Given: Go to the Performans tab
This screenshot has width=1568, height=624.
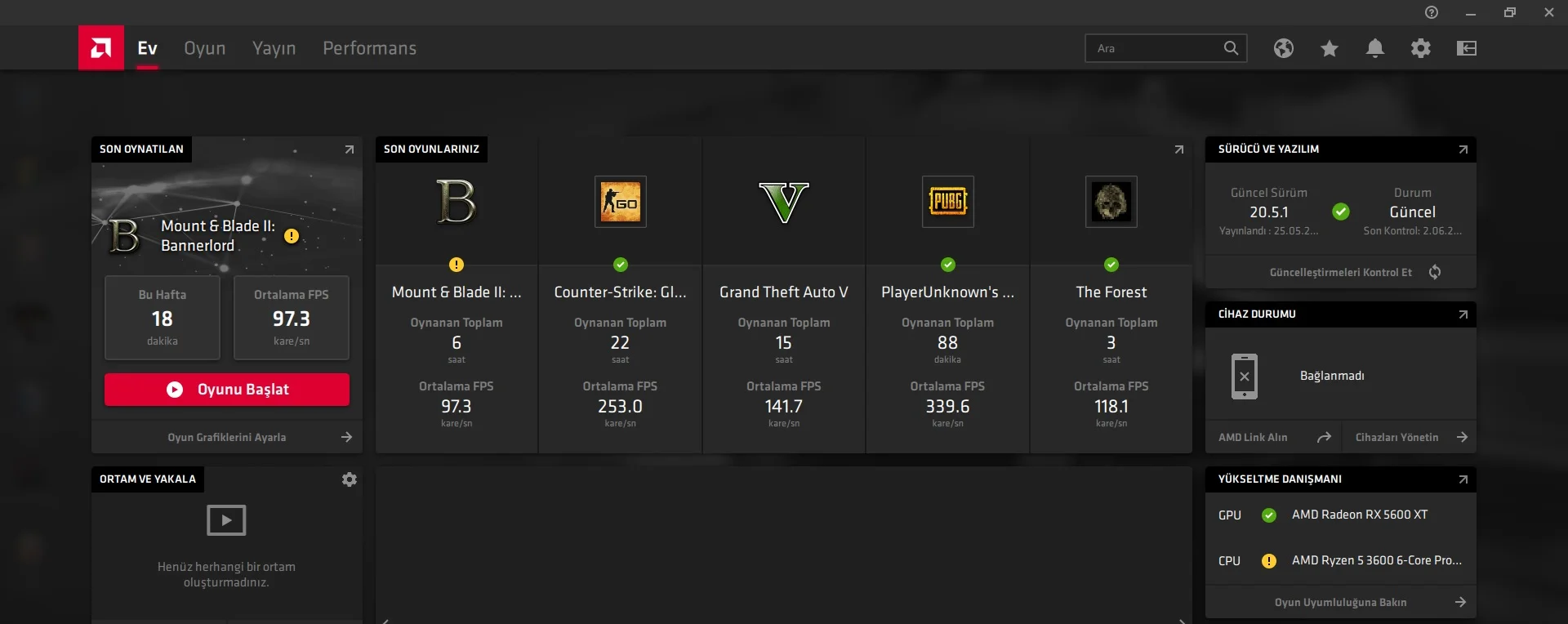Looking at the screenshot, I should click(x=369, y=48).
